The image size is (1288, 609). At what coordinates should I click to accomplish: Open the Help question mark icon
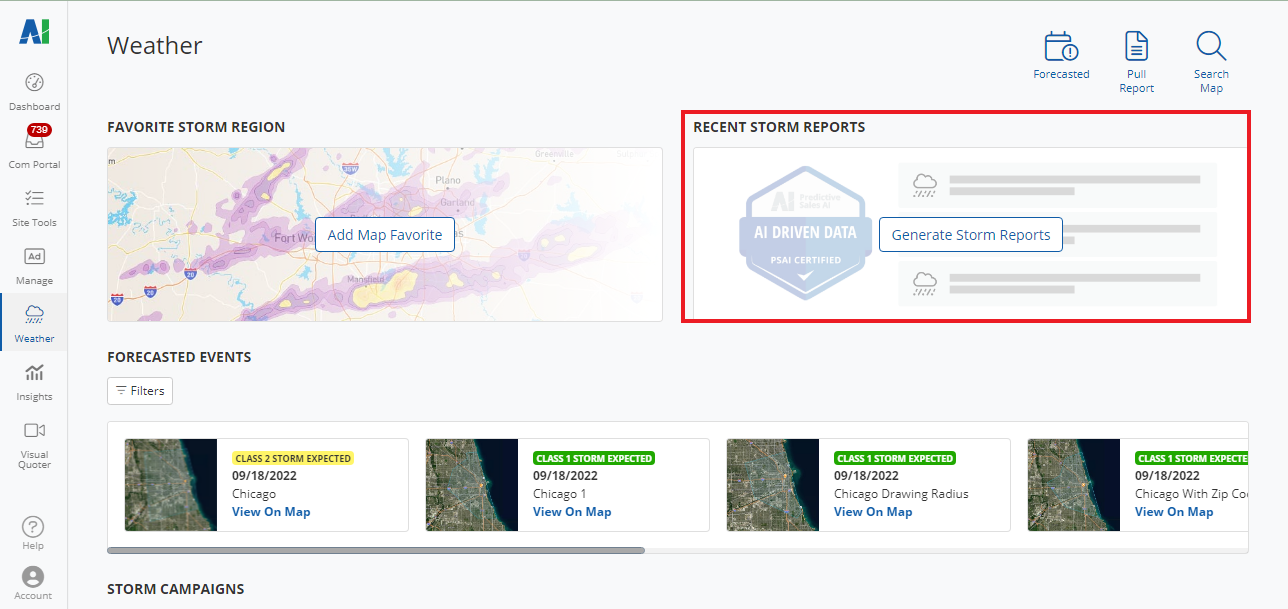tap(33, 526)
